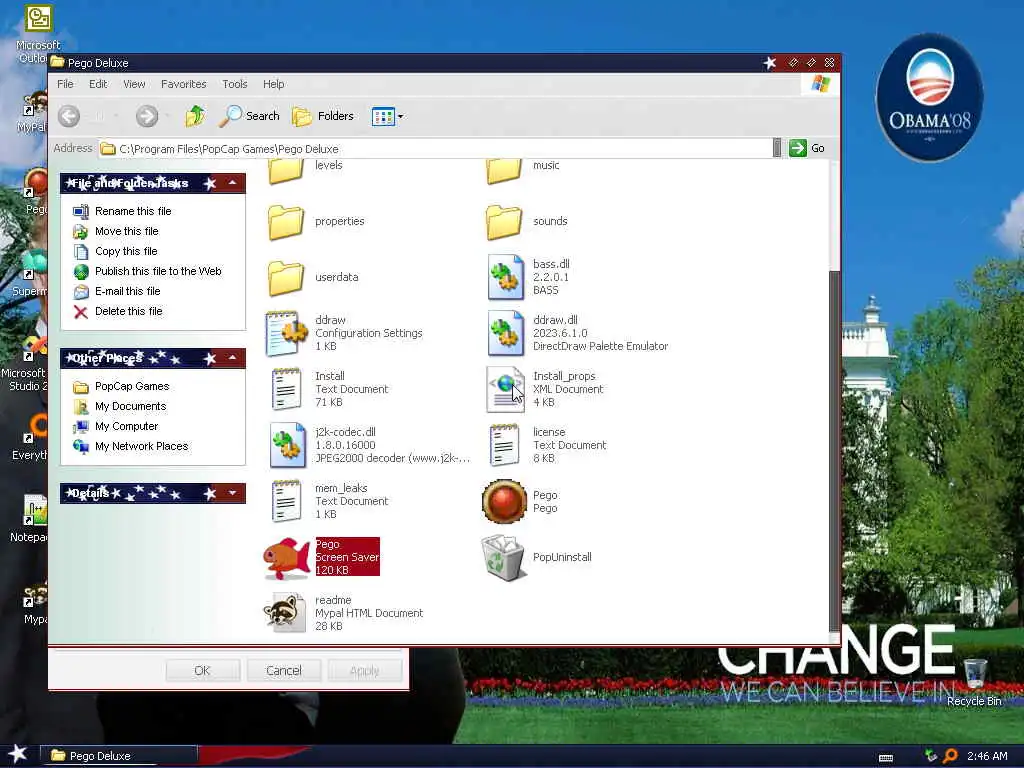
Task: Select the j2k-codec.dll file icon
Action: (x=287, y=445)
